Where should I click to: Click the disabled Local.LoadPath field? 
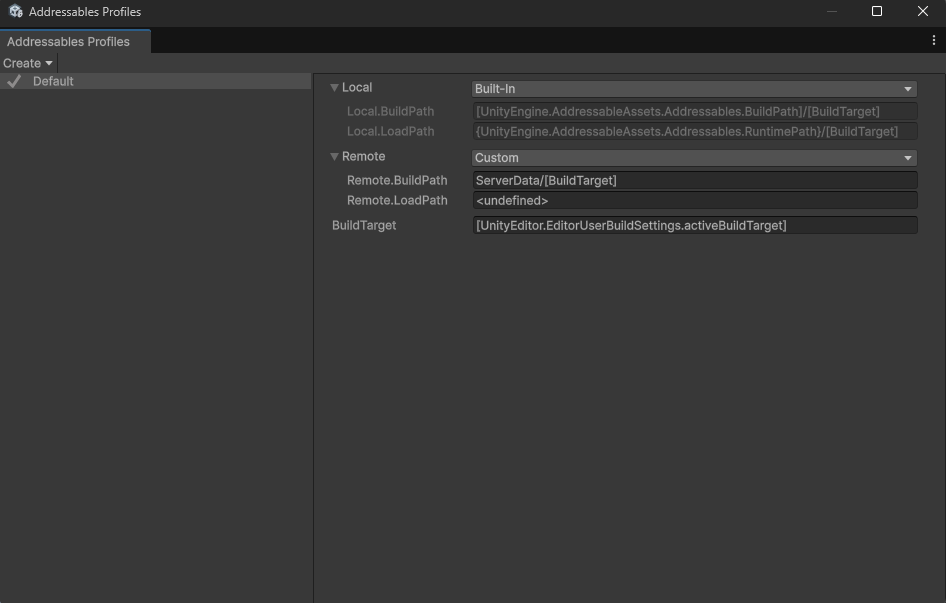694,131
